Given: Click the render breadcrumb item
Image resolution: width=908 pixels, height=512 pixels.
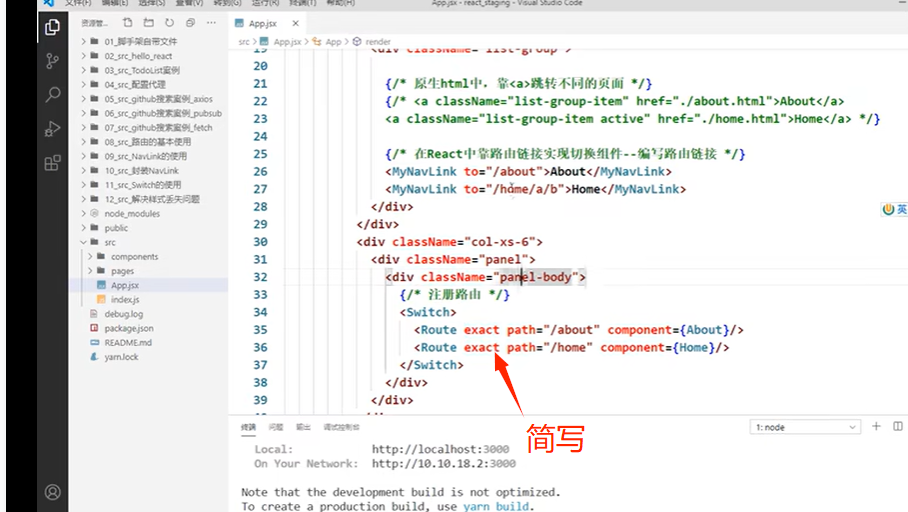Looking at the screenshot, I should pos(378,42).
